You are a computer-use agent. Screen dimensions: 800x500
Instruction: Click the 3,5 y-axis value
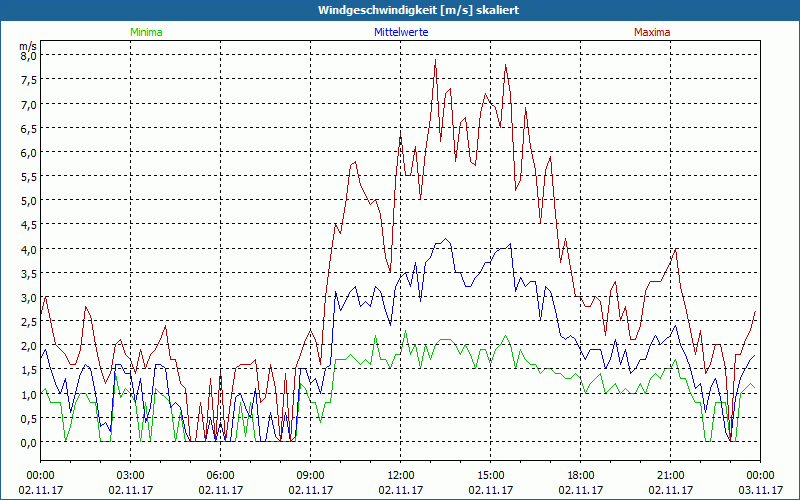point(28,274)
